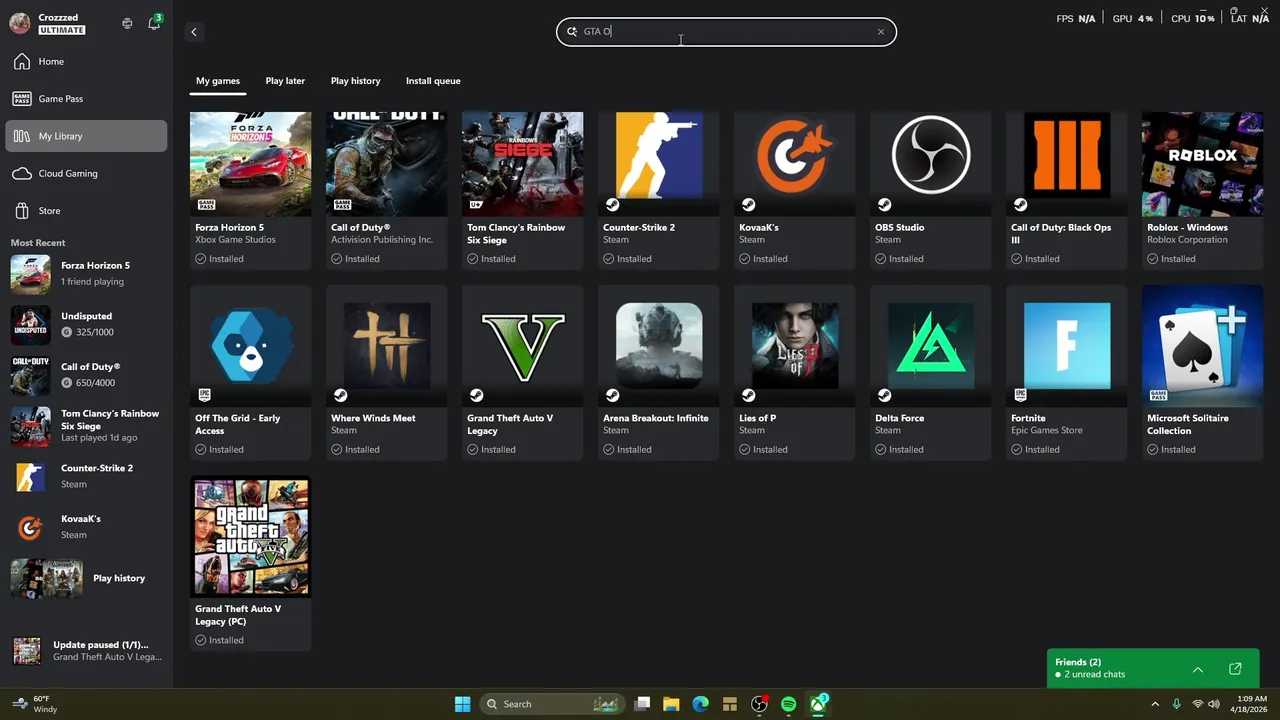Open Grand Theft Auto V Legacy Steam tile

522,372
